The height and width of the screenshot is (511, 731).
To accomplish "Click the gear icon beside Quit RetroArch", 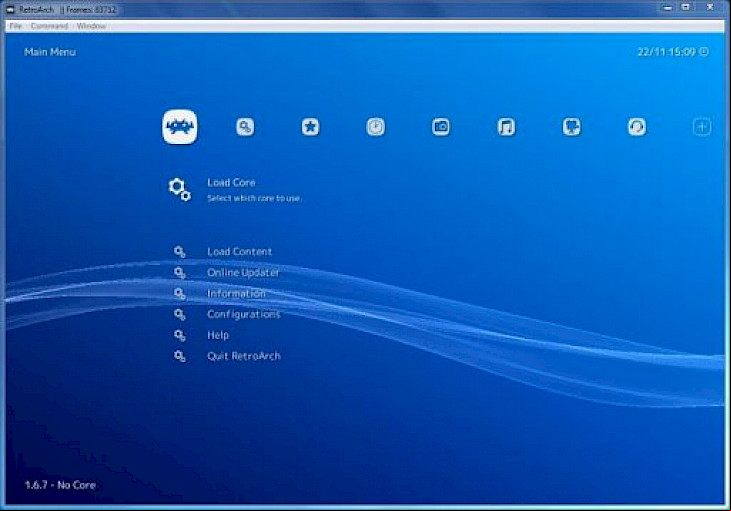I will coord(180,356).
